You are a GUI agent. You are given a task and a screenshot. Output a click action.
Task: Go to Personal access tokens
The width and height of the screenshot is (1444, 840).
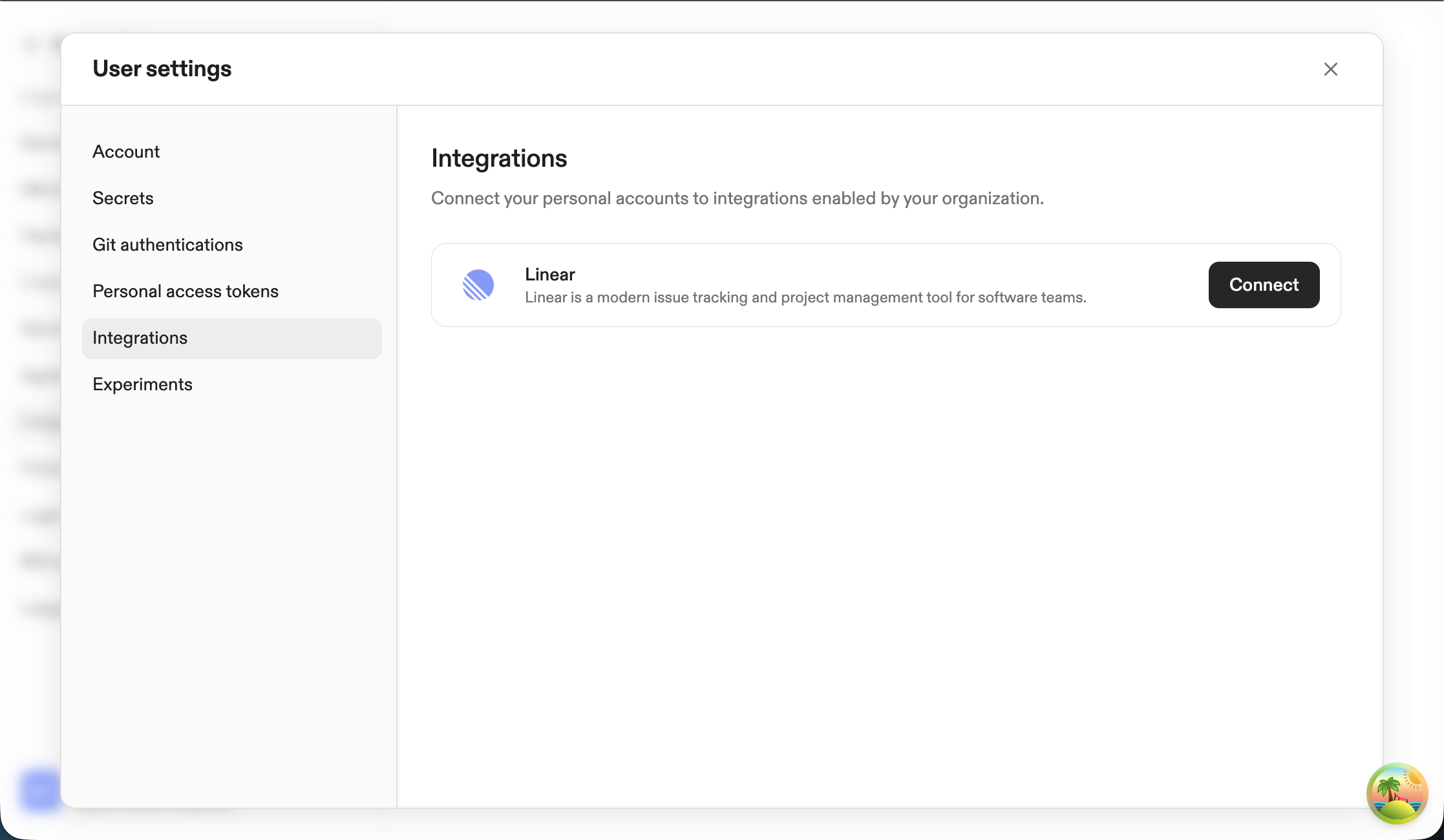(185, 291)
